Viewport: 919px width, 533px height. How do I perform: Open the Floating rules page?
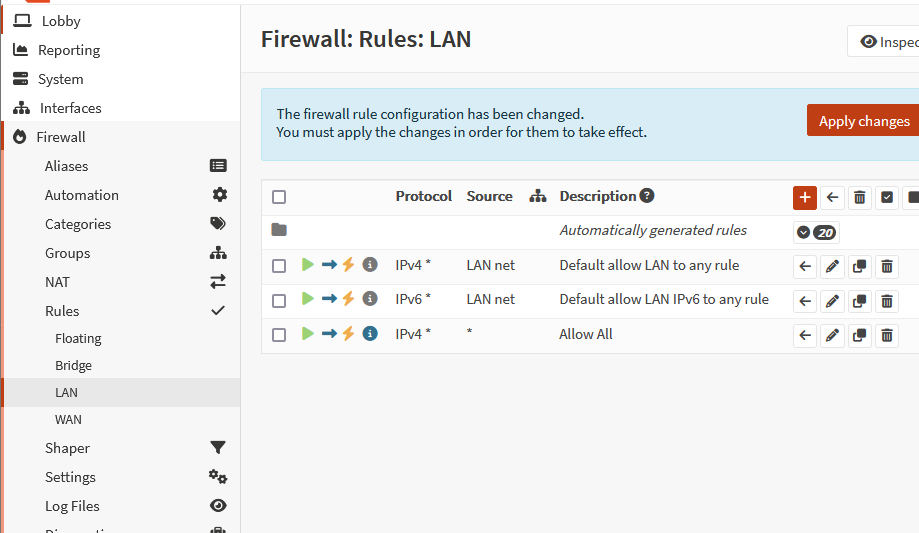click(x=78, y=339)
